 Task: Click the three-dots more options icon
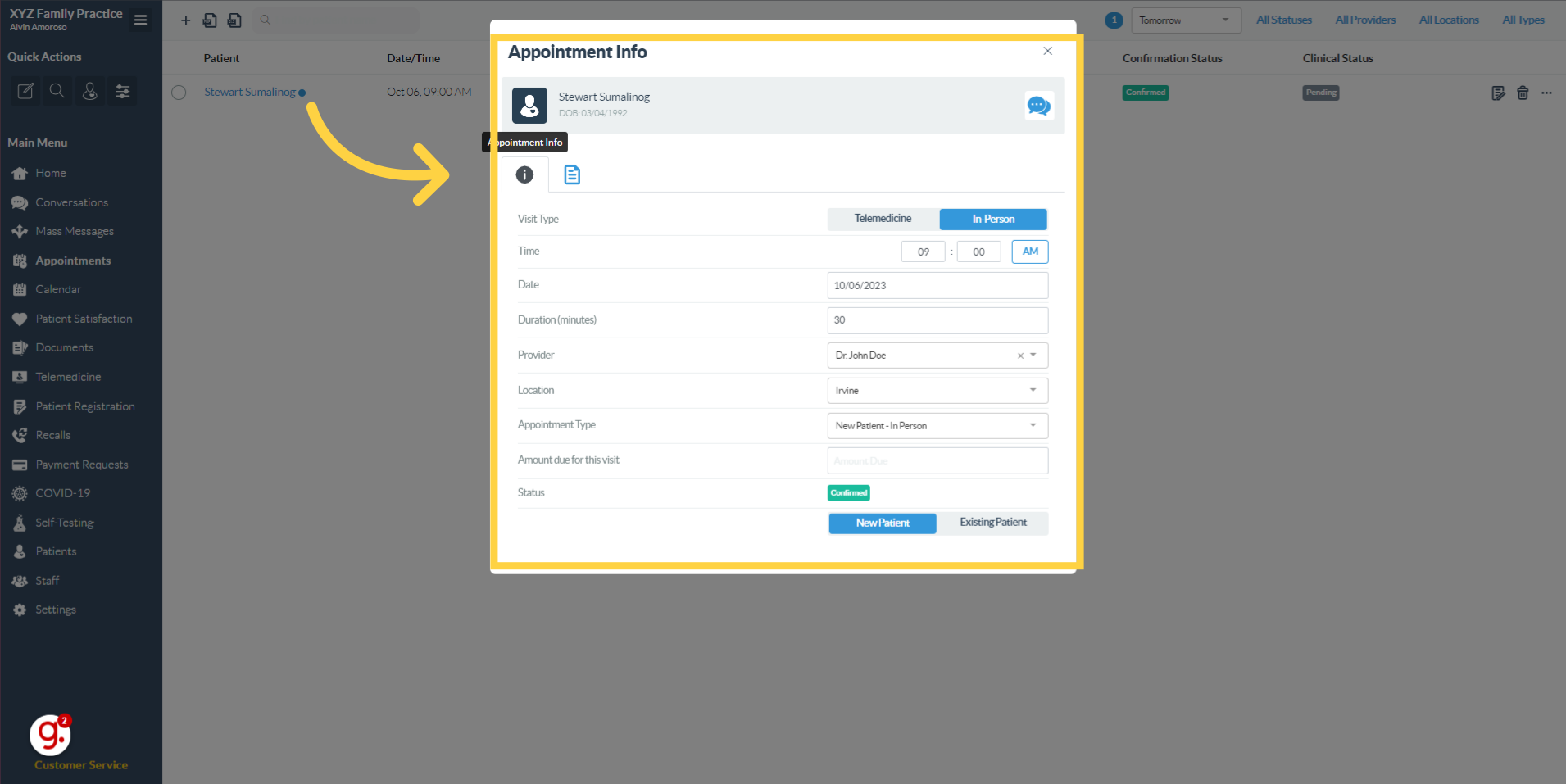coord(1546,93)
